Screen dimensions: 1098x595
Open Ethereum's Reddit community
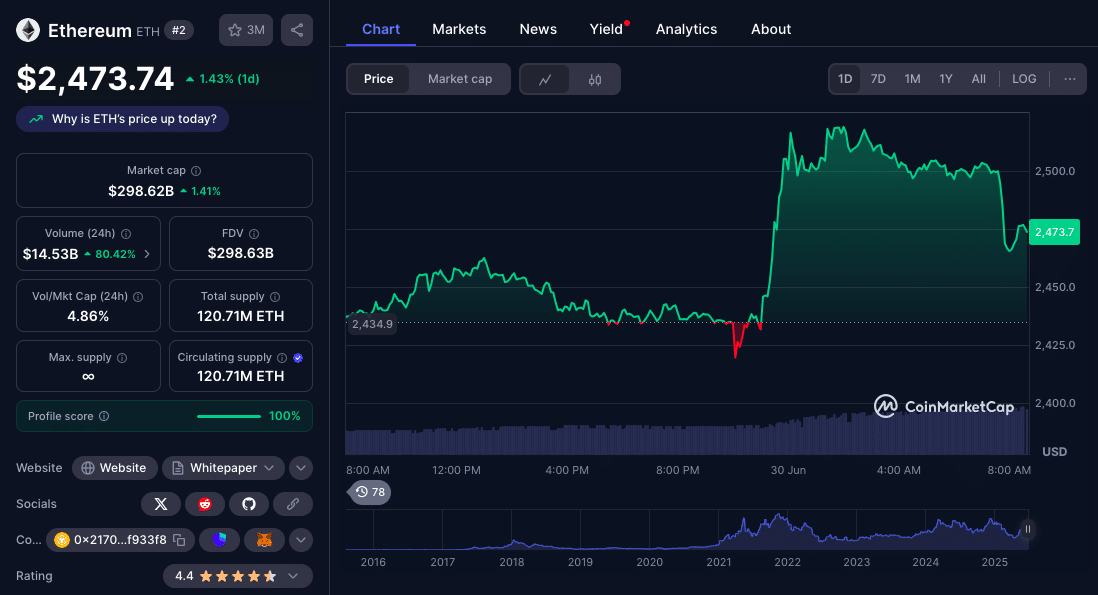point(204,504)
